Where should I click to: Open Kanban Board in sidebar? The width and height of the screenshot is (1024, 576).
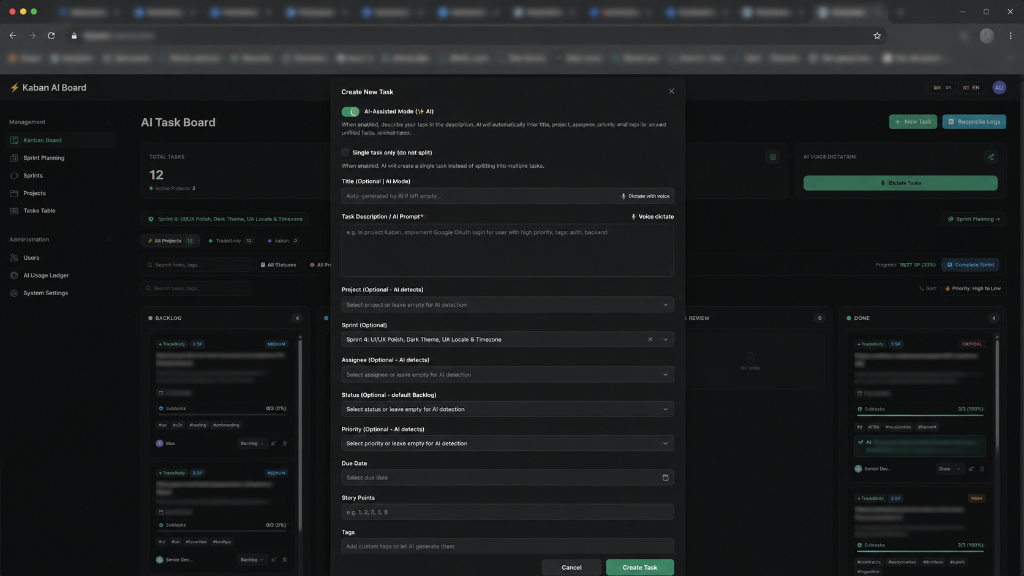59,140
